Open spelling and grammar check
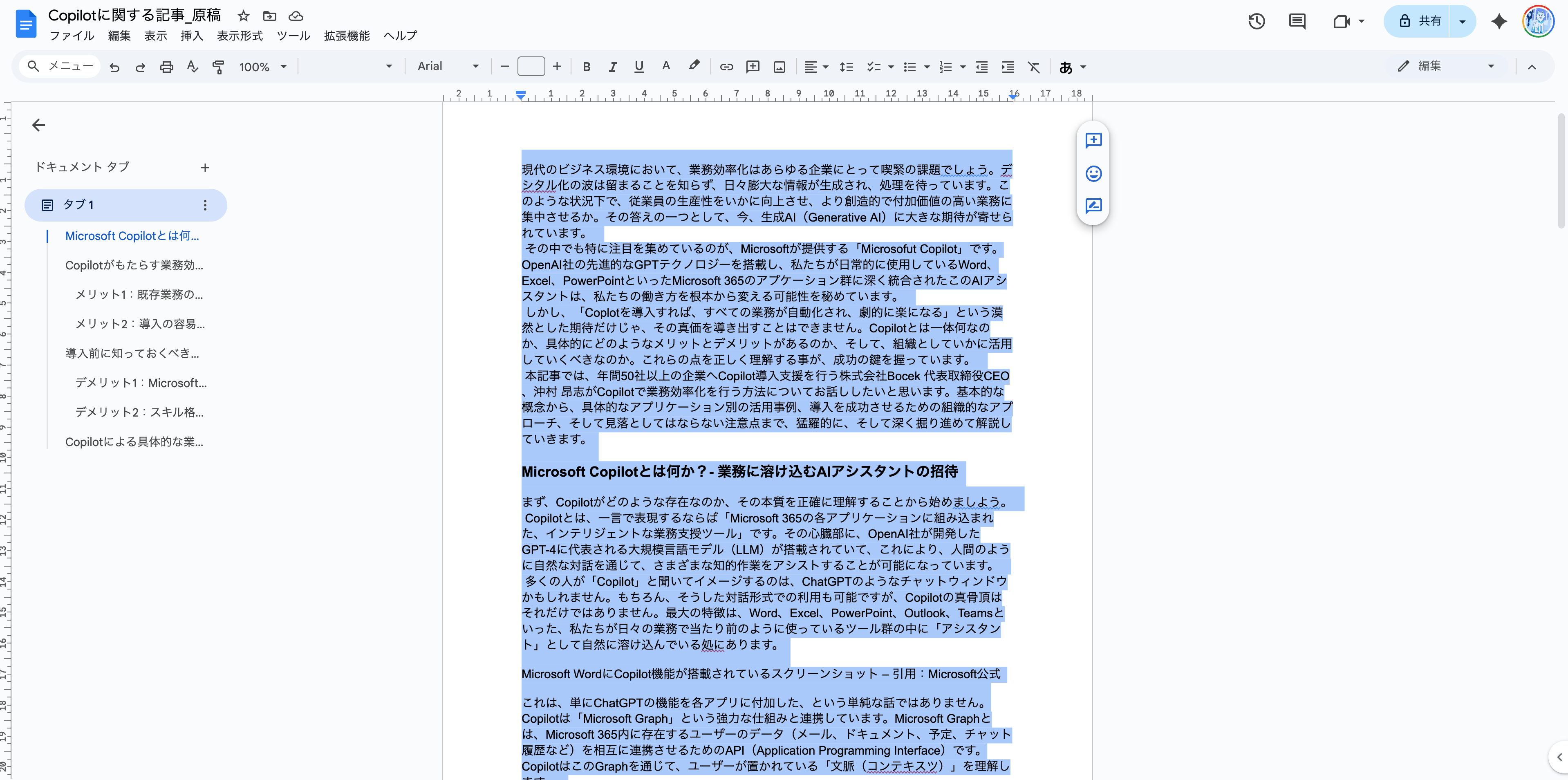This screenshot has height=780, width=1568. [x=193, y=66]
